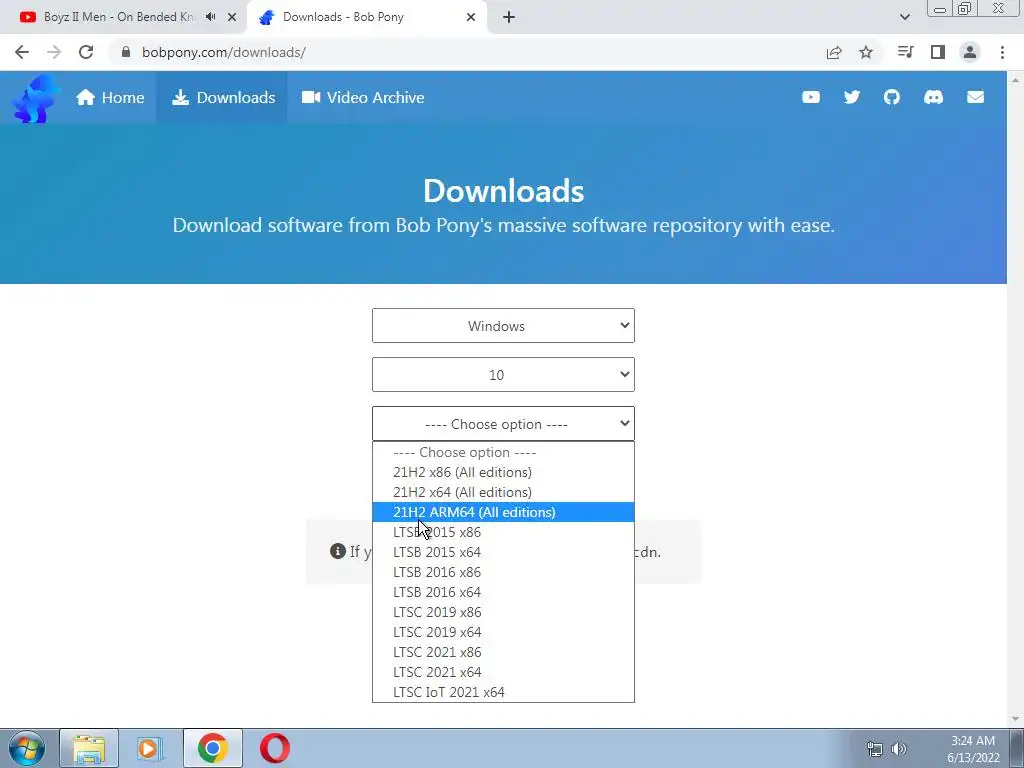Select LTSC IoT 2021 x64
The width and height of the screenshot is (1024, 768).
[503, 692]
